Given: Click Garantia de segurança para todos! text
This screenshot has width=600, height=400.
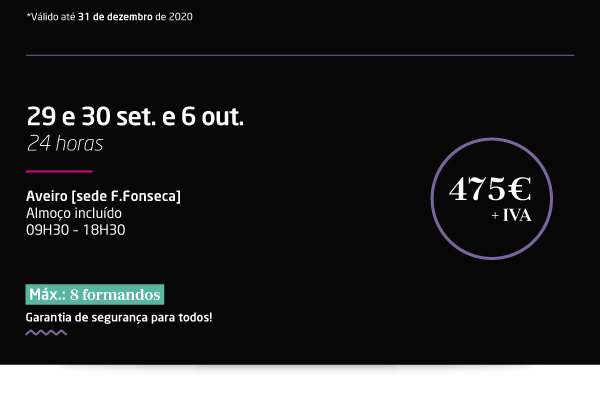Looking at the screenshot, I should [119, 318].
